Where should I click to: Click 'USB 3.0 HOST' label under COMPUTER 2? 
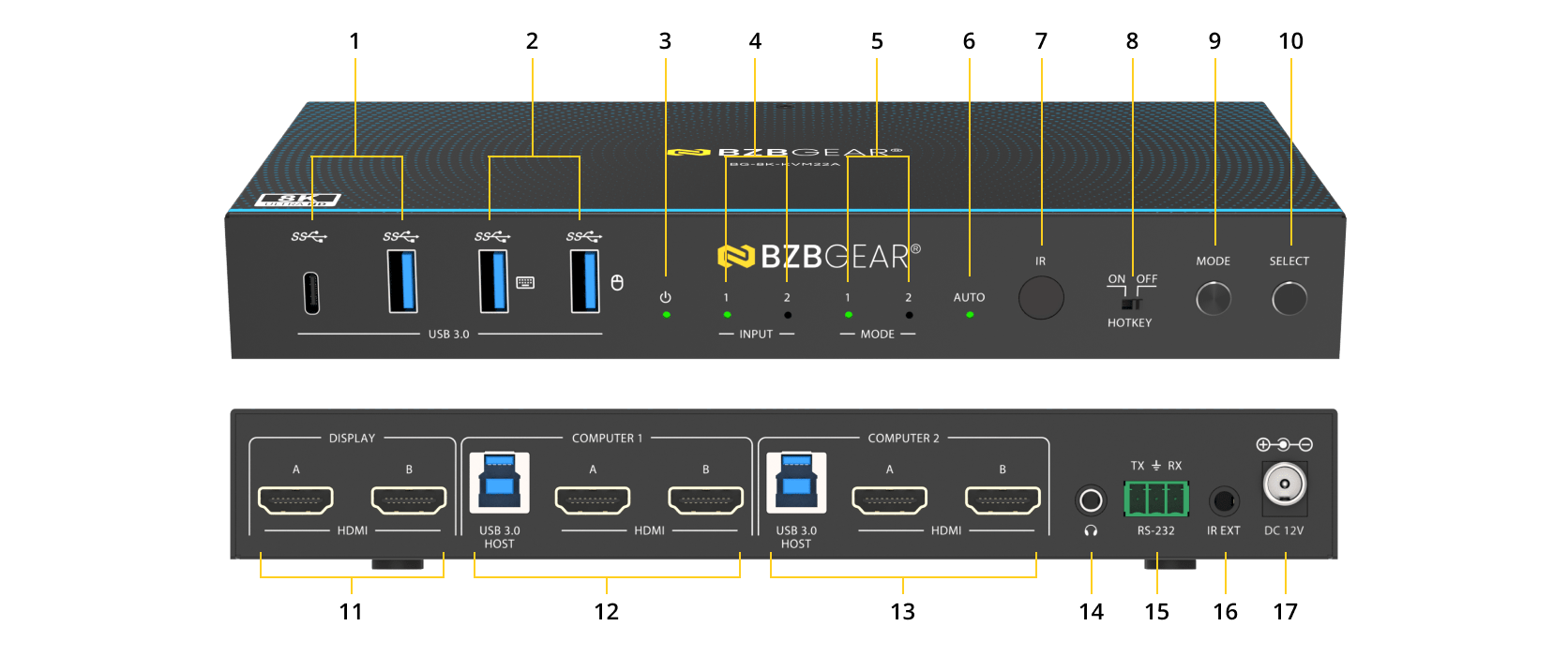796,537
